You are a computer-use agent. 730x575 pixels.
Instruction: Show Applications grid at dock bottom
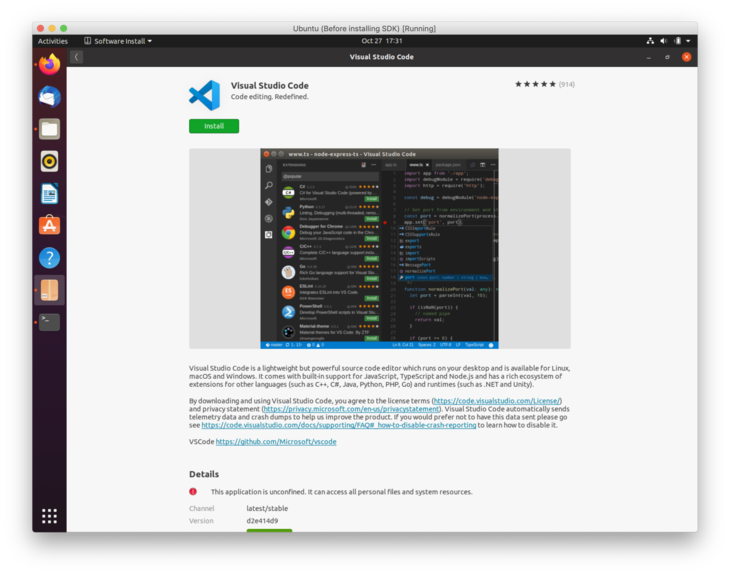(x=49, y=516)
